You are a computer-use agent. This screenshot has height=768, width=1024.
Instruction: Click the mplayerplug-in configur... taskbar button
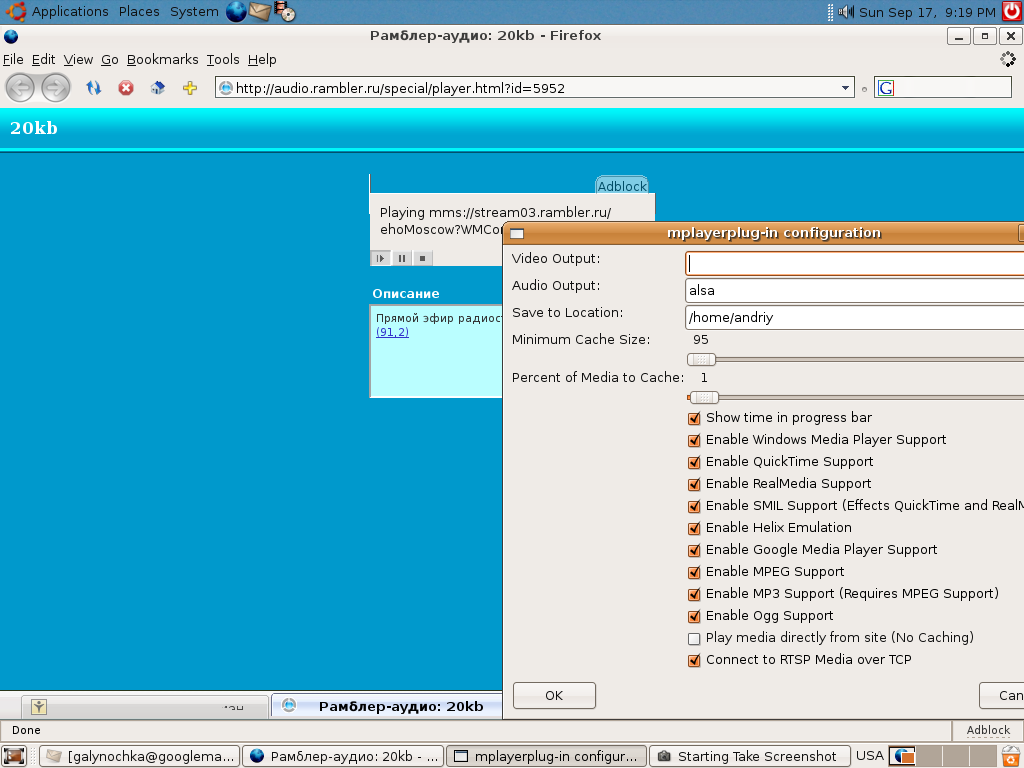pyautogui.click(x=547, y=756)
